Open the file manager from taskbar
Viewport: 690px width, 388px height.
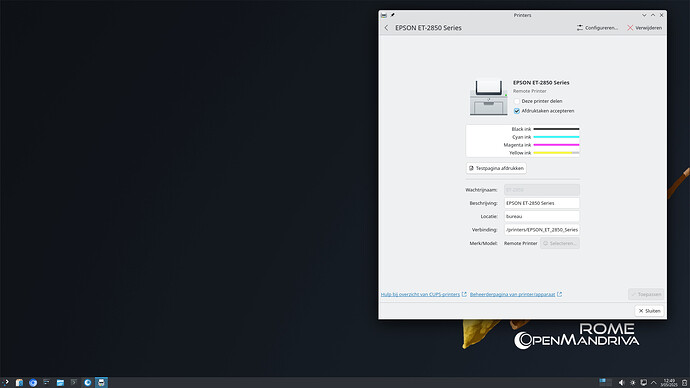[60, 382]
